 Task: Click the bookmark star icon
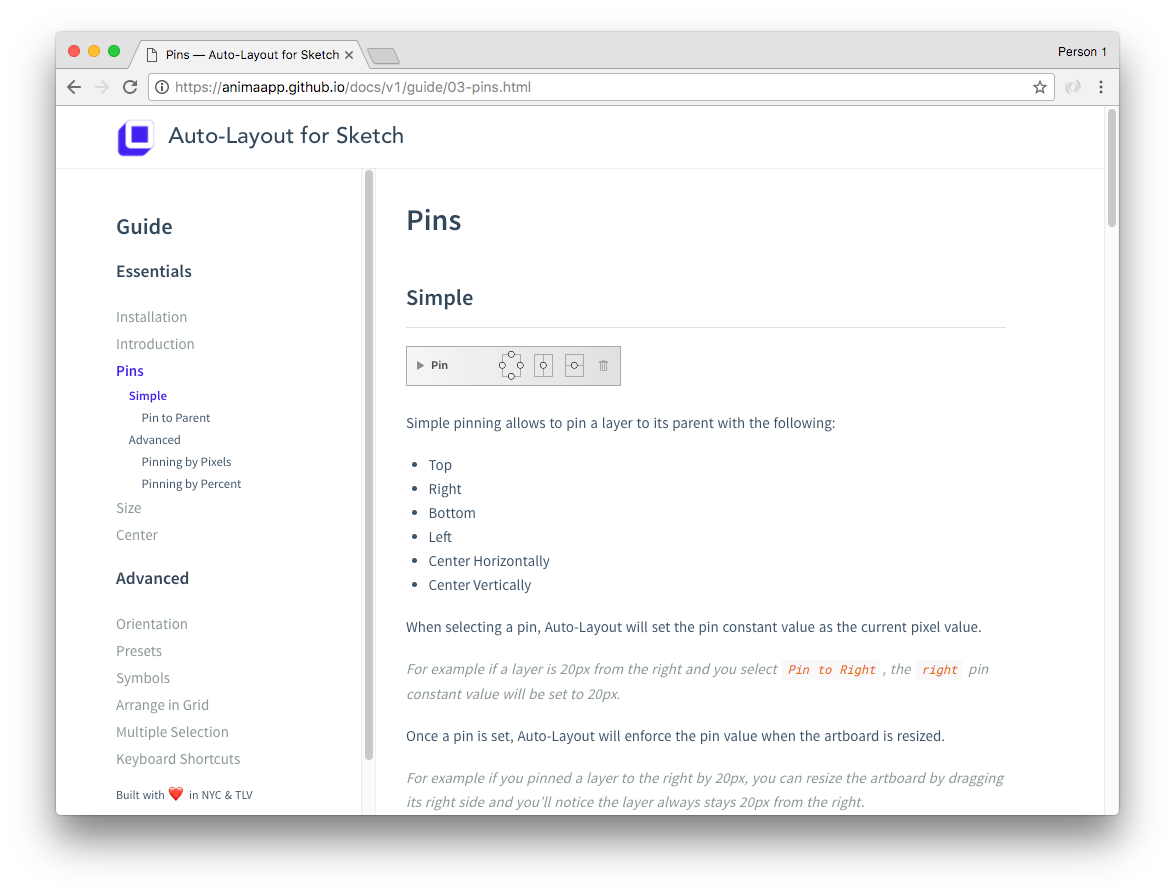point(1040,87)
